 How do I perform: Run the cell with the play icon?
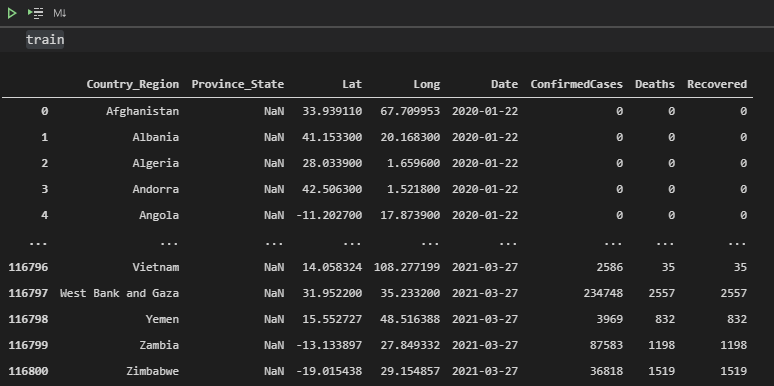[12, 13]
